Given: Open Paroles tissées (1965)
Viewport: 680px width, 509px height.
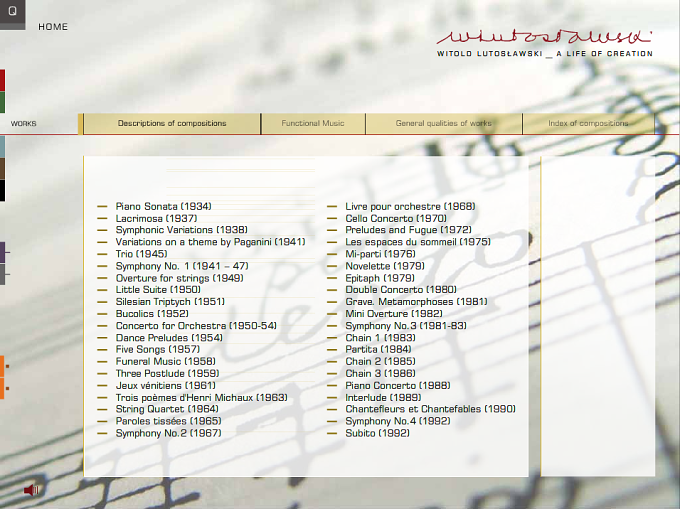Looking at the screenshot, I should click(168, 421).
